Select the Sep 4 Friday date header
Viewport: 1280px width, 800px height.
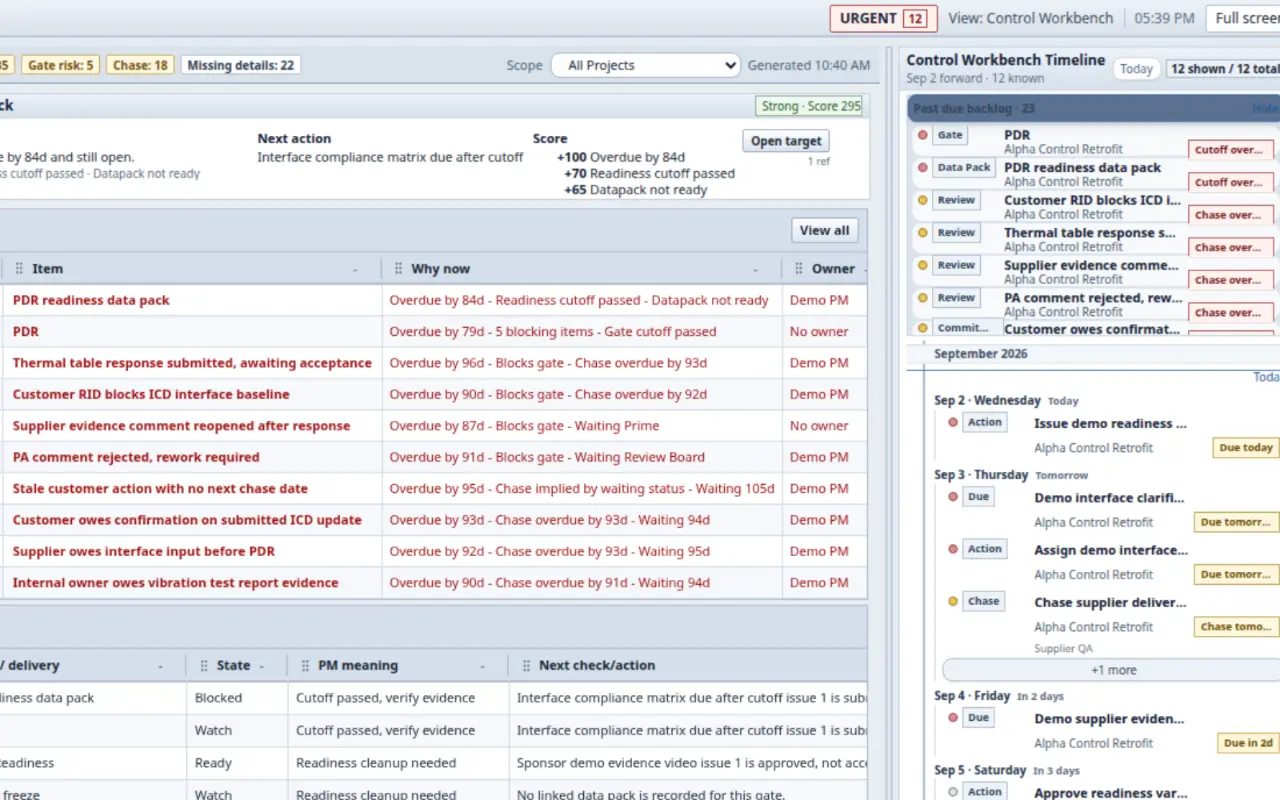coord(972,695)
